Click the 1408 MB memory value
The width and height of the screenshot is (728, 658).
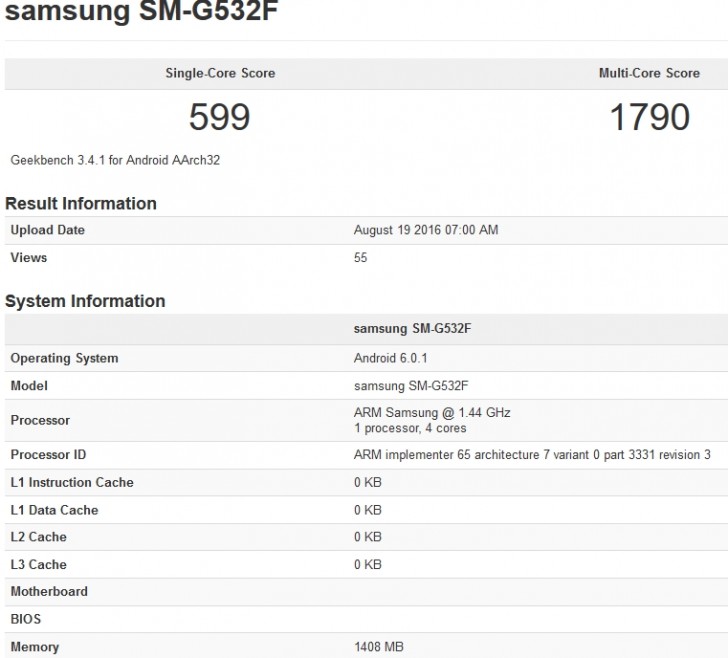(379, 647)
